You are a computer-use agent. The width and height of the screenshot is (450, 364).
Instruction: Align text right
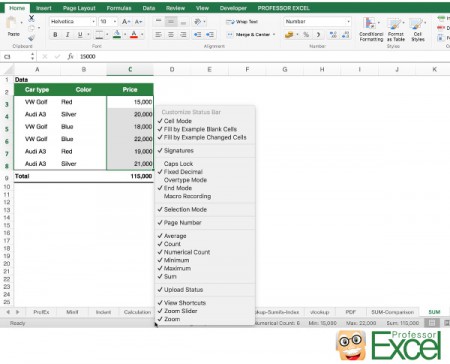pos(183,34)
